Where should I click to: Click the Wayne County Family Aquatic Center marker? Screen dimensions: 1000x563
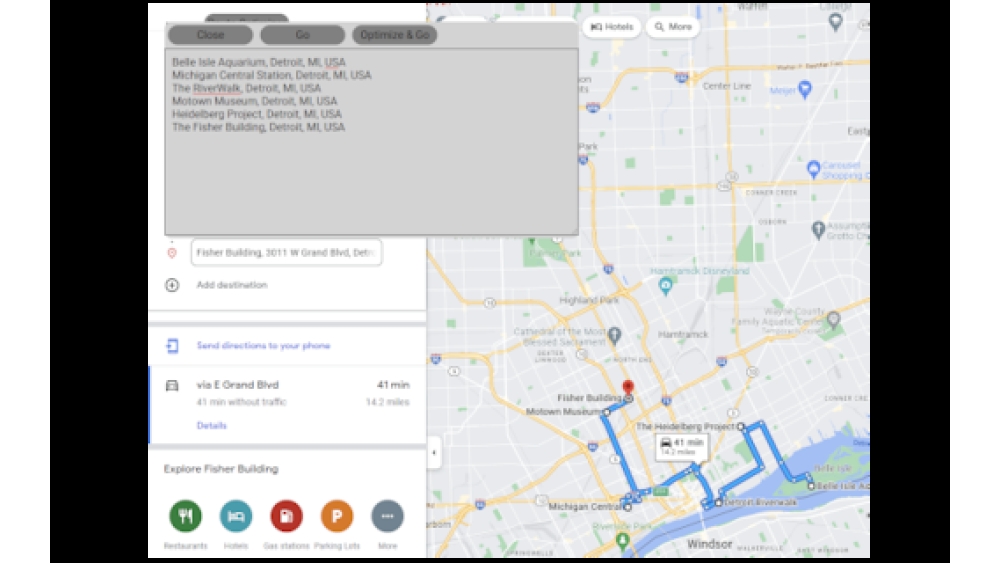pos(834,319)
